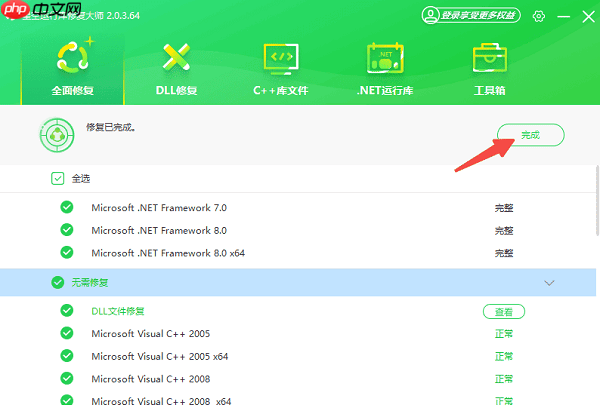Select Microsoft .NET Framework 8.0 x64 text
Image resolution: width=600 pixels, height=411 pixels.
point(168,253)
